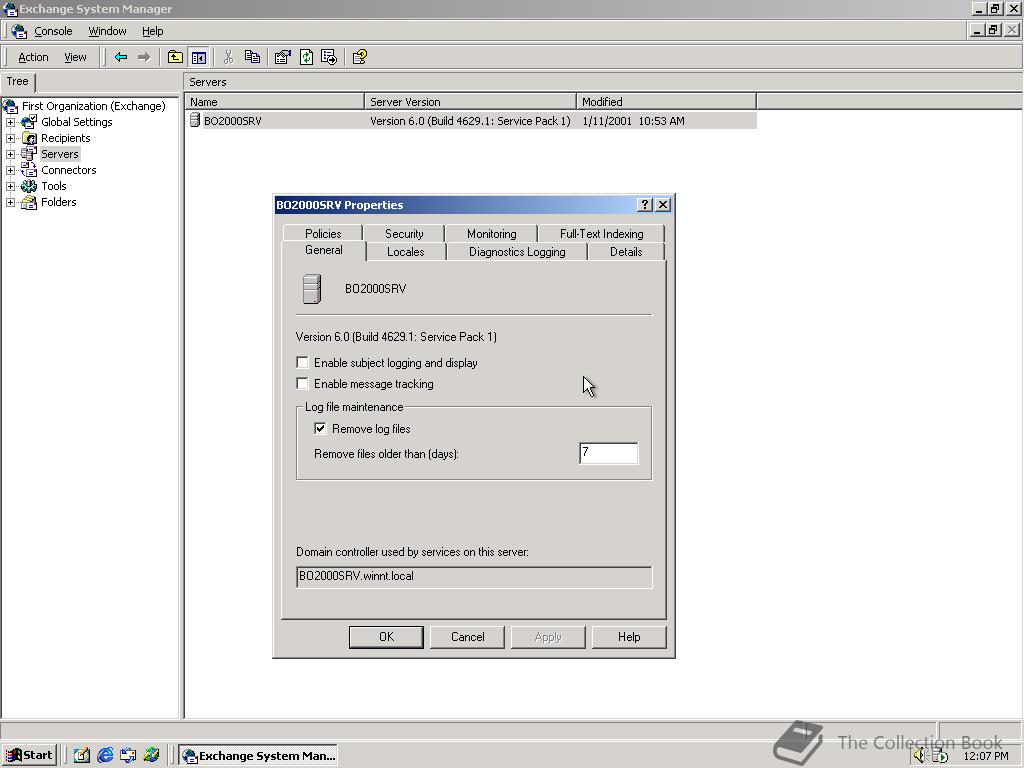
Task: Click the Start button
Action: tap(29, 756)
